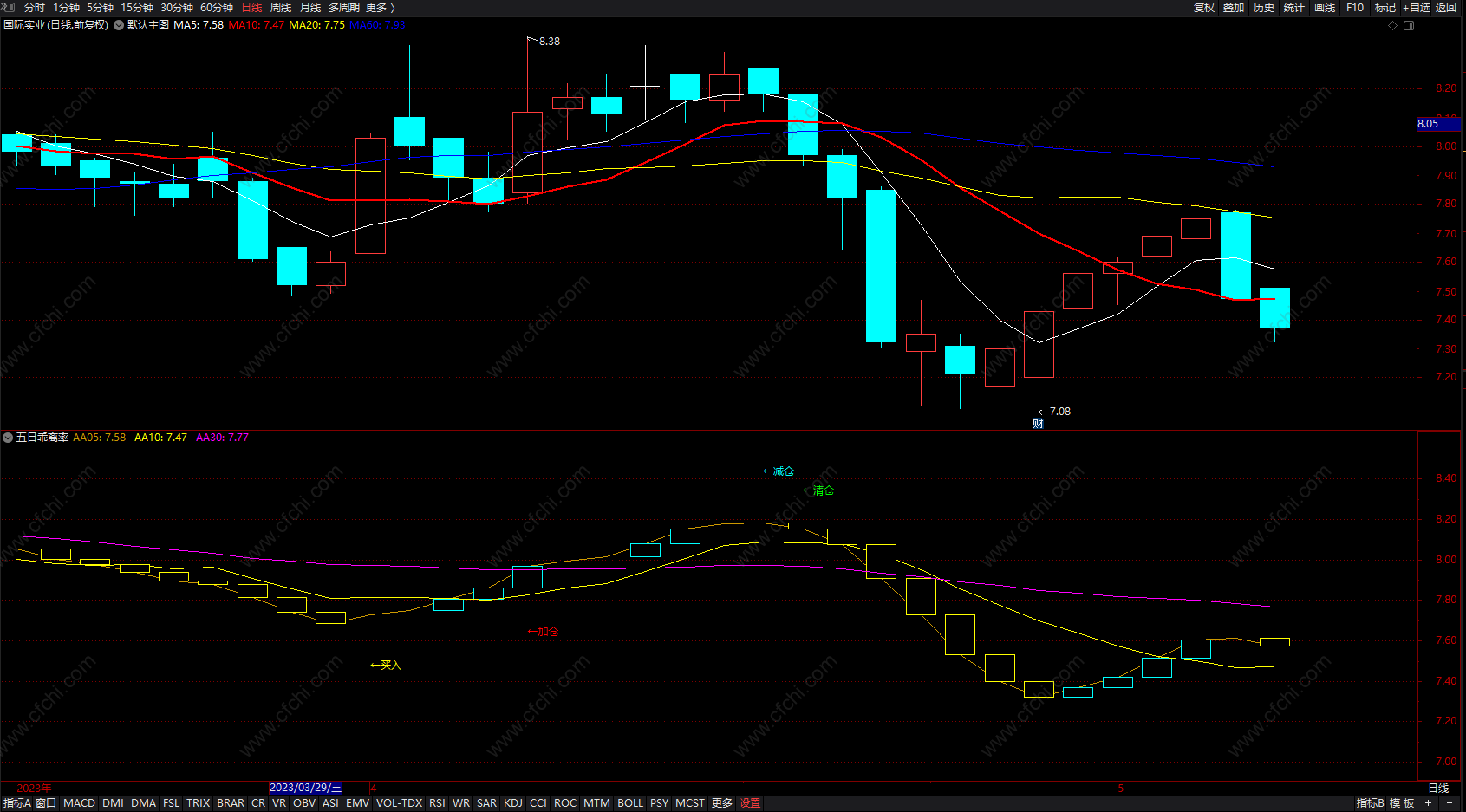1466x812 pixels.
Task: Zoom in with the plus button
Action: (1428, 803)
